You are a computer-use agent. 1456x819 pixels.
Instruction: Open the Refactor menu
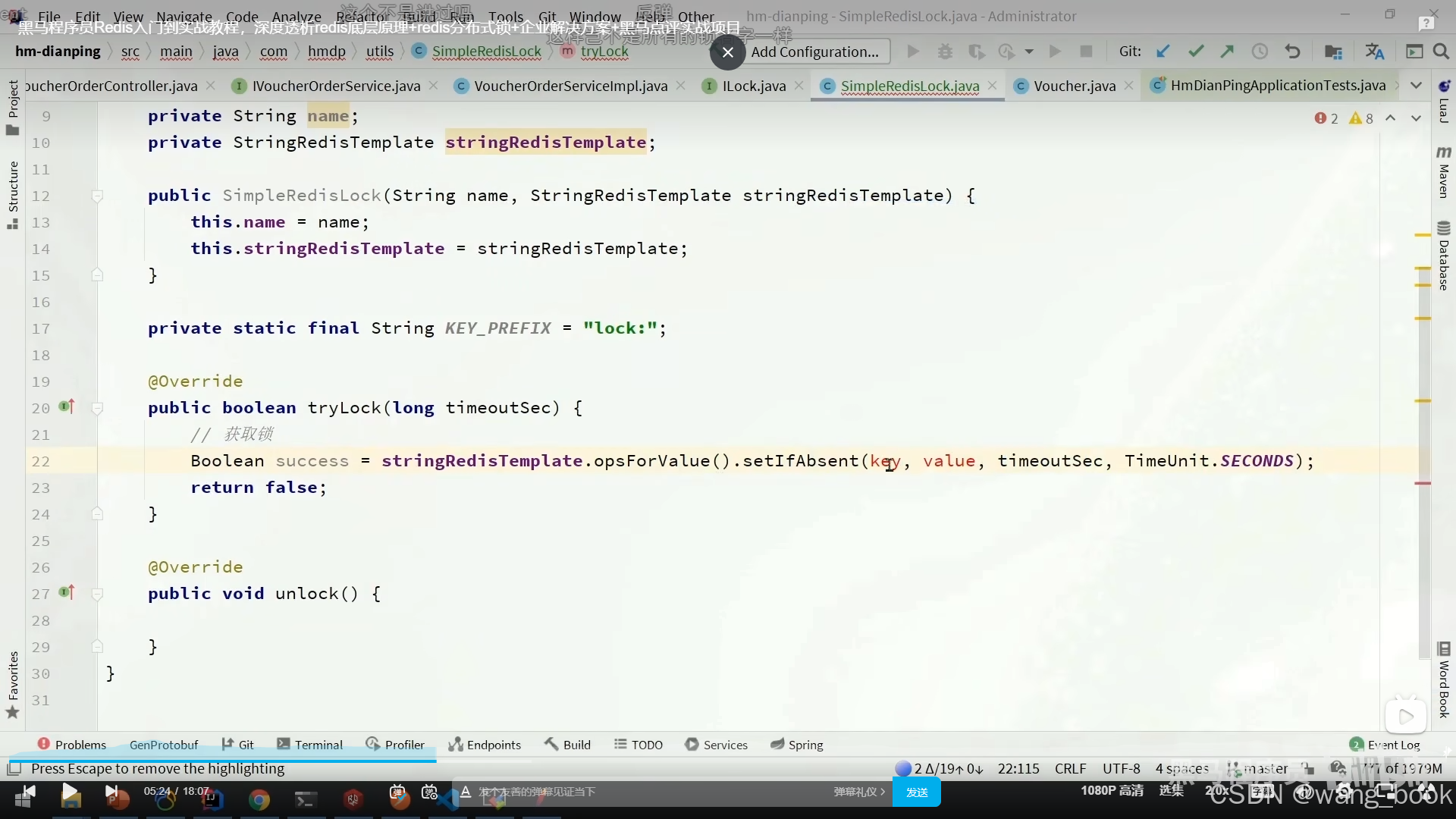point(360,17)
